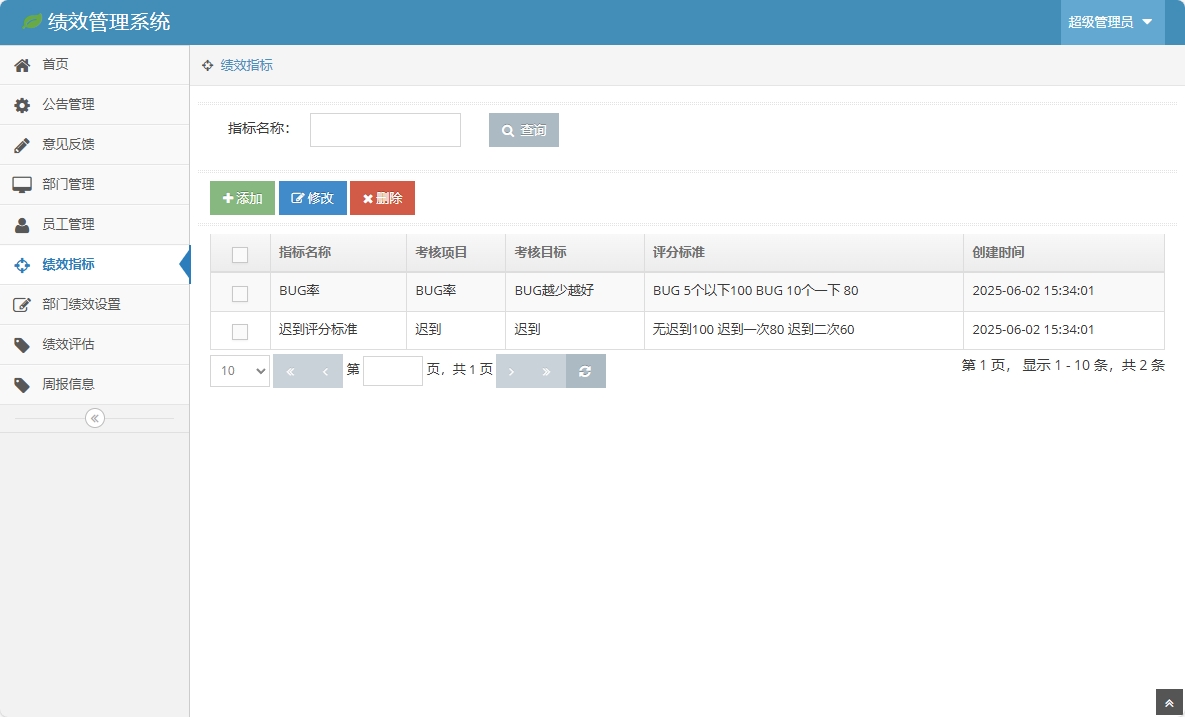Click the scroll-to-top arrow icon
Viewport: 1185px width, 717px height.
tap(1169, 703)
